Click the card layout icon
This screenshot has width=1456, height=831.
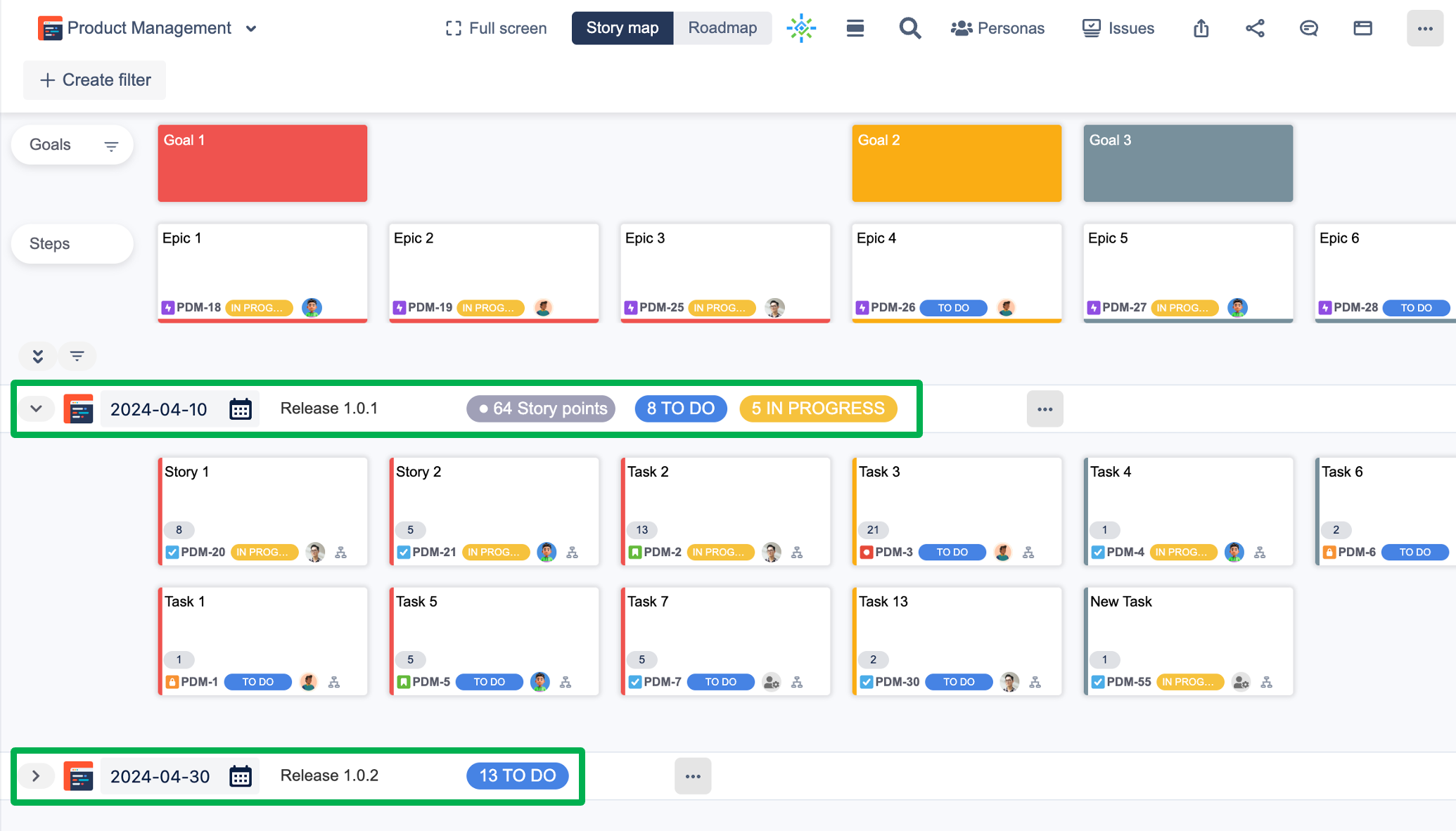[x=1362, y=28]
